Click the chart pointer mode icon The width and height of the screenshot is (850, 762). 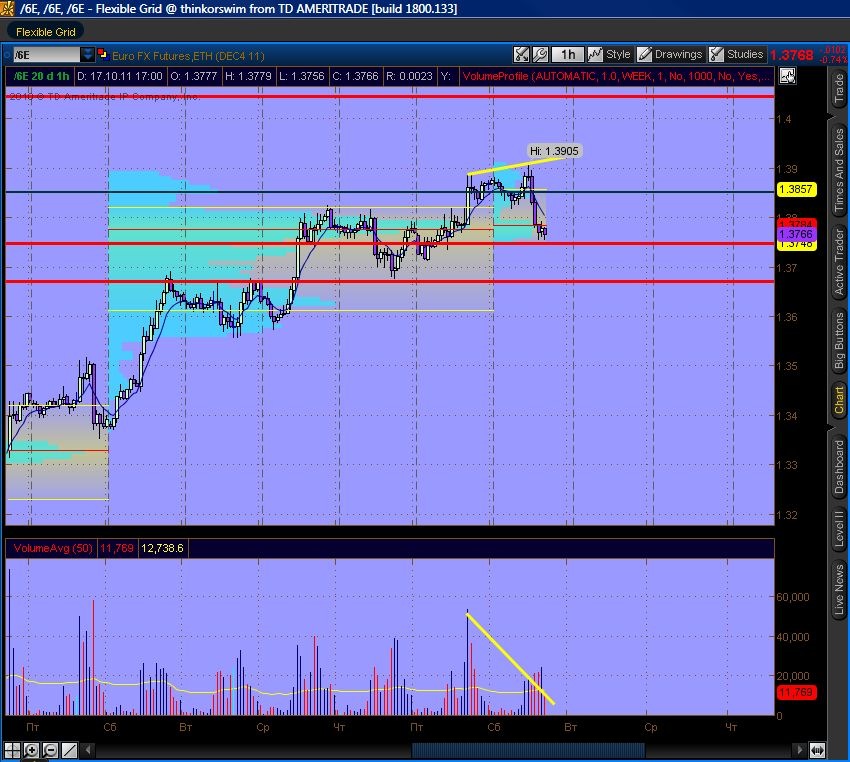787,76
